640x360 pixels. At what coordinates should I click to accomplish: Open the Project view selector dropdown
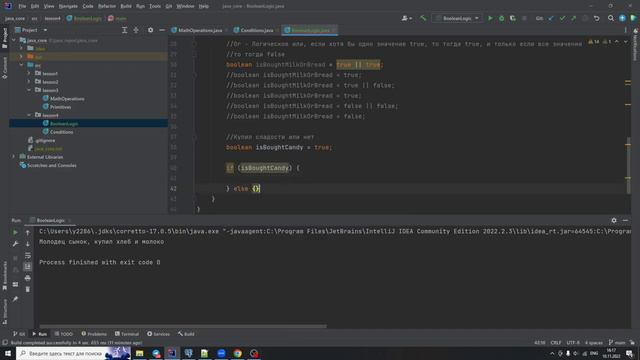tap(32, 30)
